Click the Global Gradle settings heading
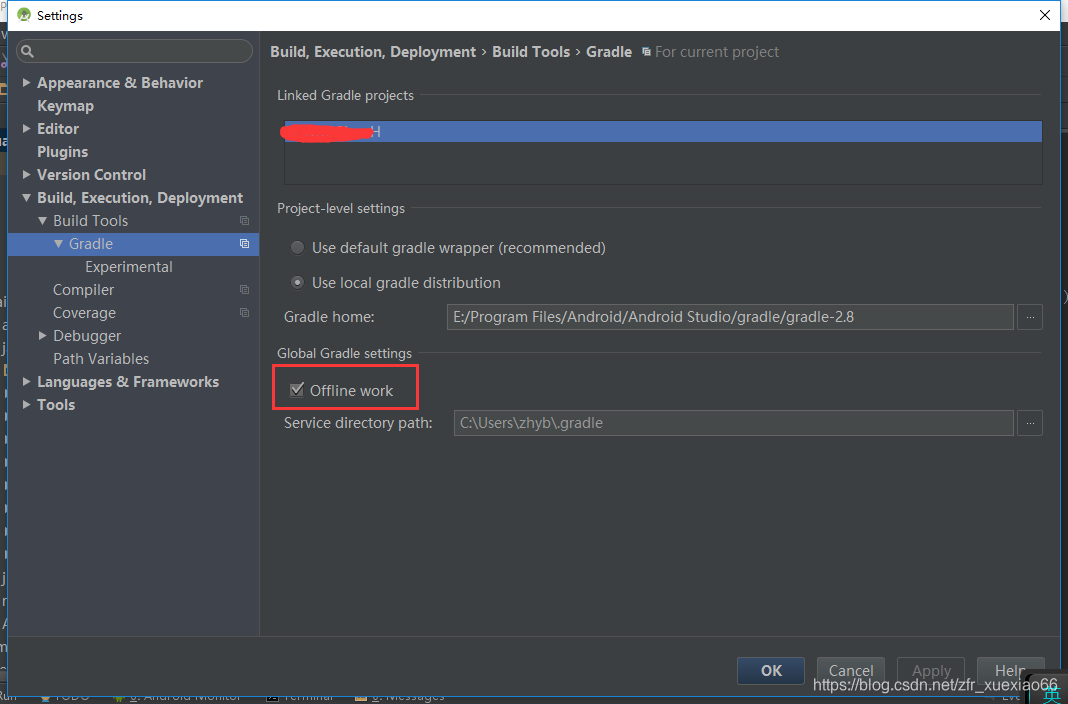This screenshot has width=1068, height=704. [345, 353]
